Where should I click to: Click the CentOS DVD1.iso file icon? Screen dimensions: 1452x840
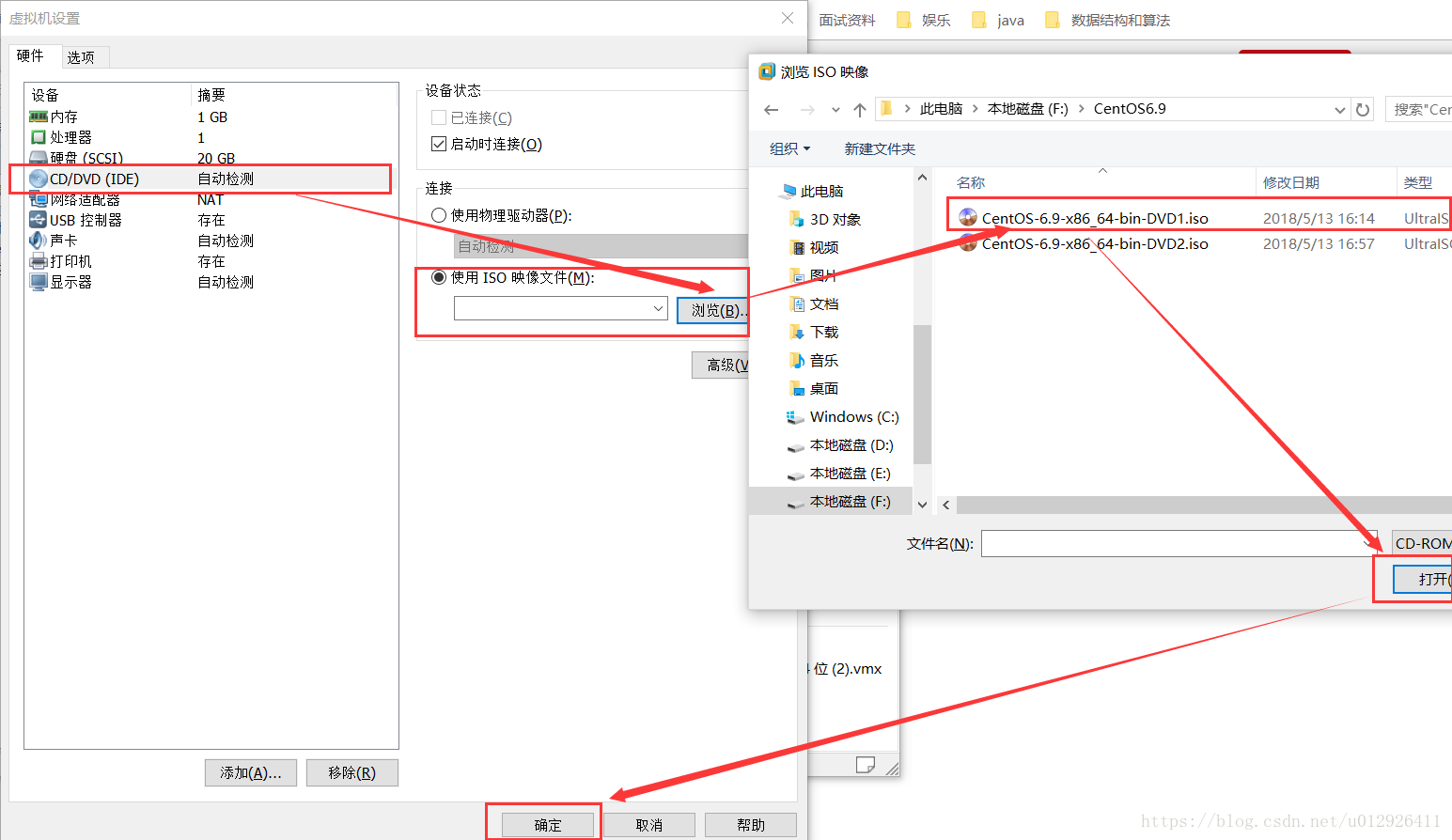[968, 218]
